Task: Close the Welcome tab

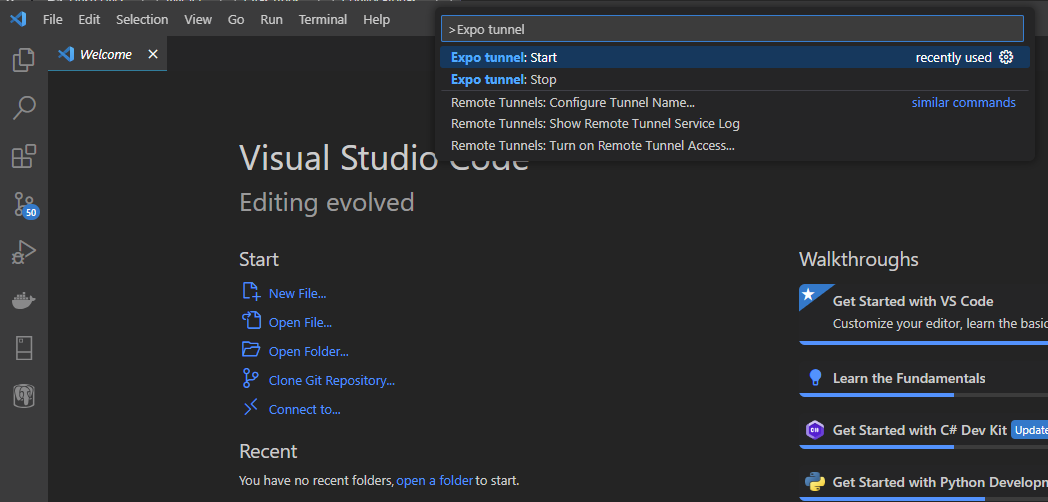Action: point(153,54)
